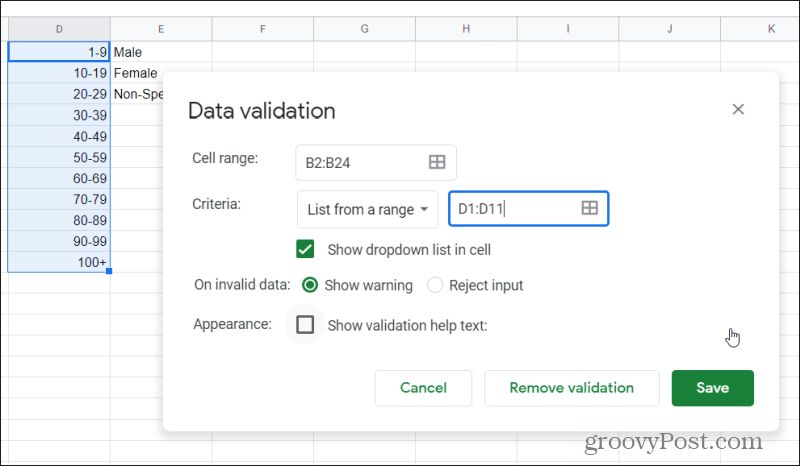Viewport: 800px width, 466px height.
Task: Click the Female cell in column E
Action: pos(135,73)
